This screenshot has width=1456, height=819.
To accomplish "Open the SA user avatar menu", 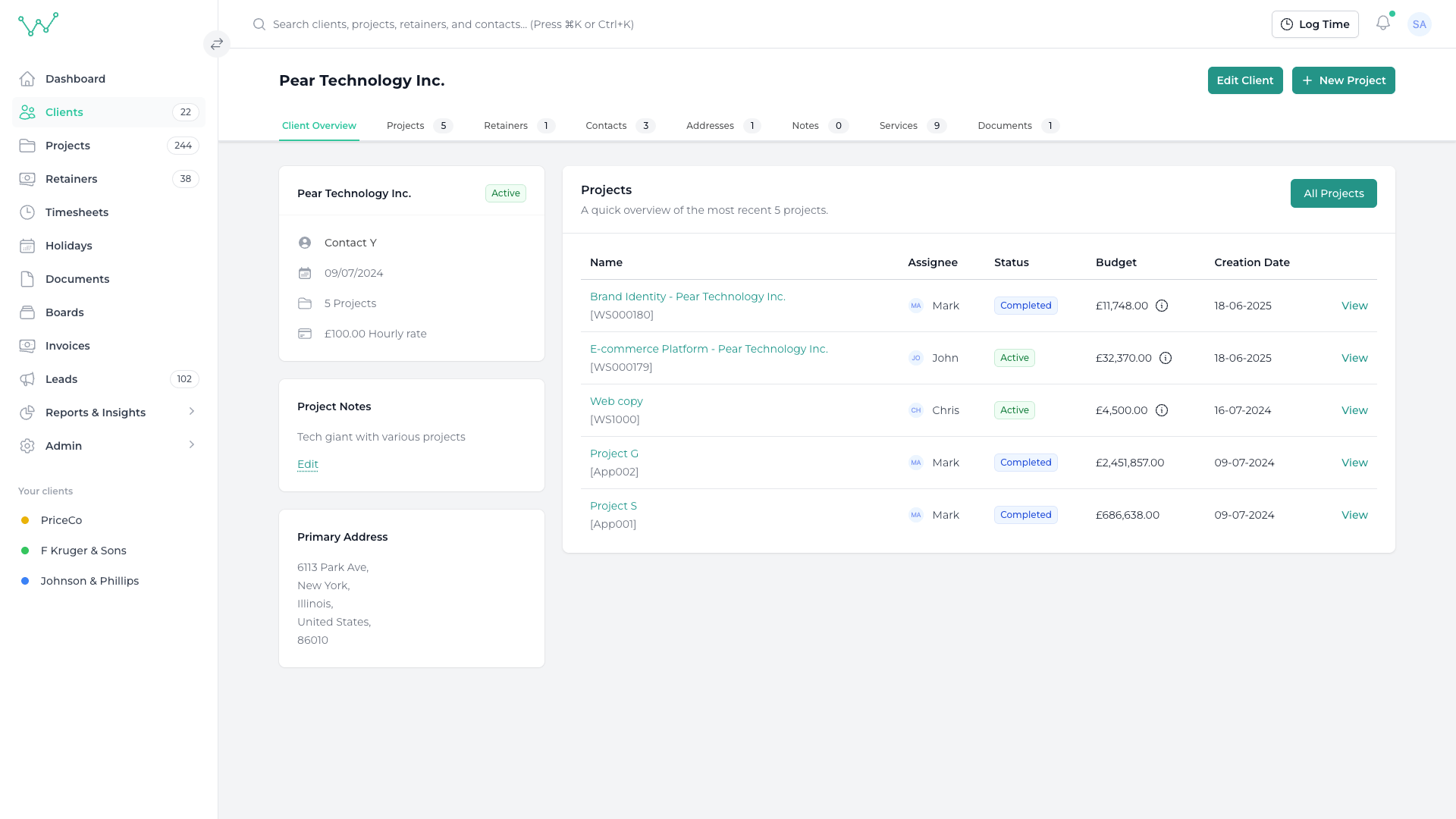I will (1420, 24).
